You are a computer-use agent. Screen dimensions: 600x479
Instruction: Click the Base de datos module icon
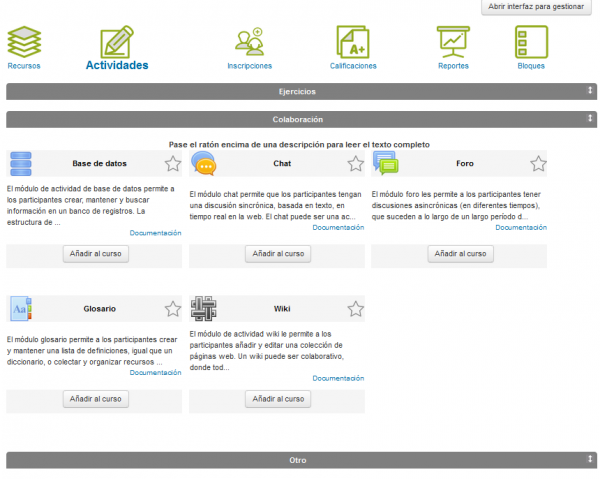tap(20, 163)
